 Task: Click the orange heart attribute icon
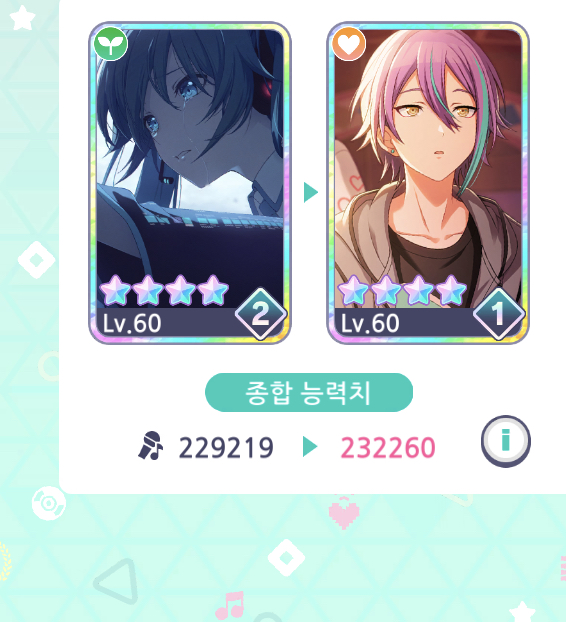tap(349, 44)
